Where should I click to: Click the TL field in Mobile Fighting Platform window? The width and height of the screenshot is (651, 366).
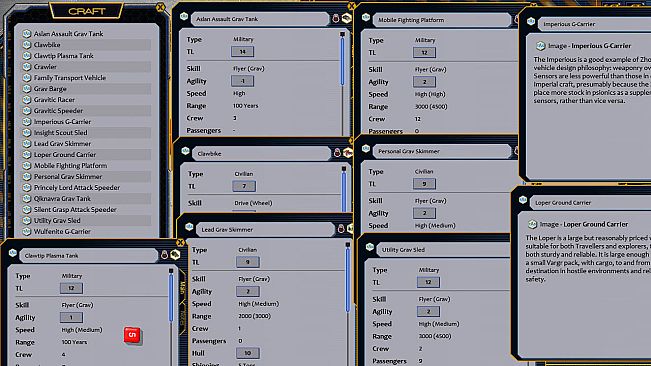424,53
